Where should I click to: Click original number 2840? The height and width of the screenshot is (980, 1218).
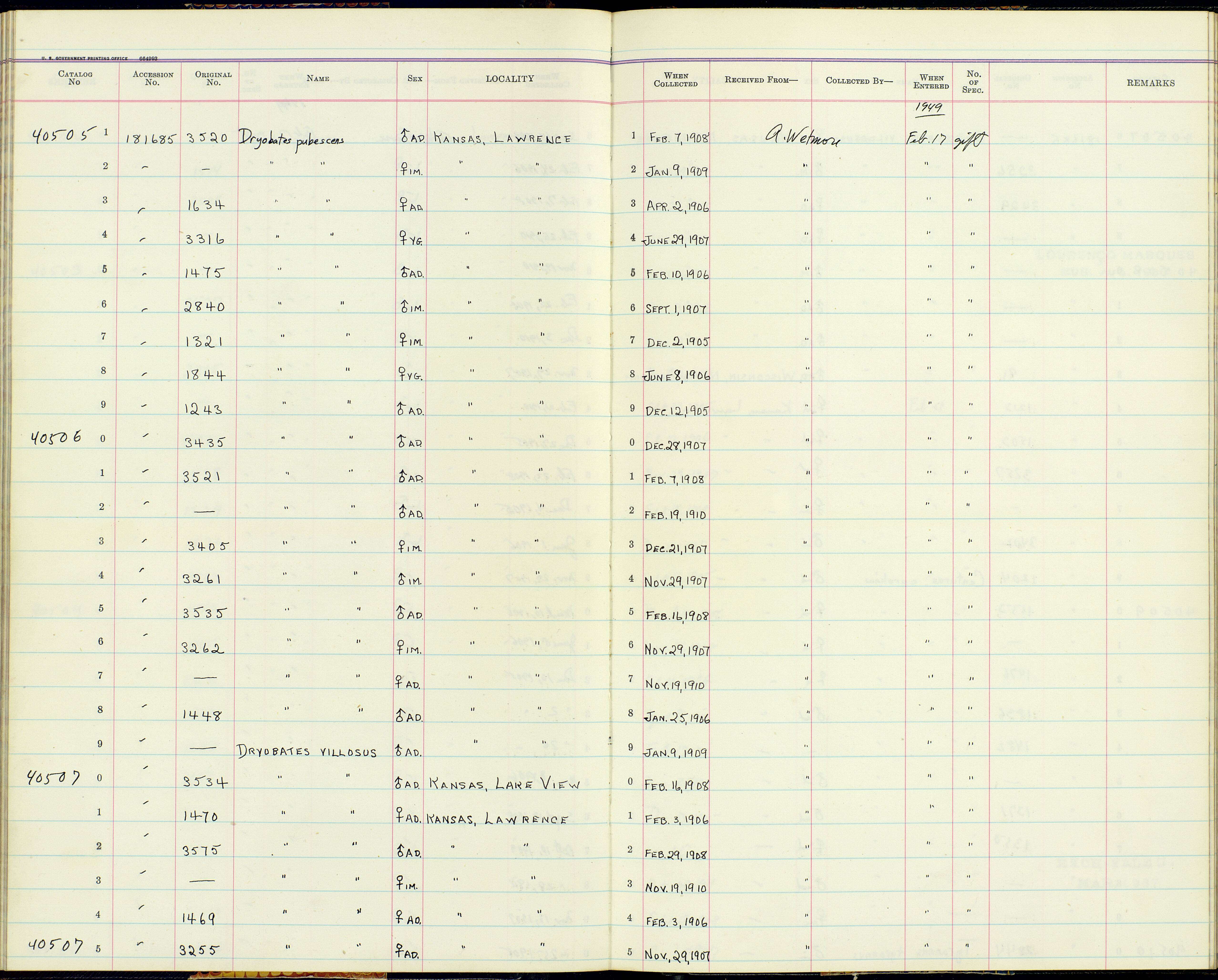click(x=205, y=307)
